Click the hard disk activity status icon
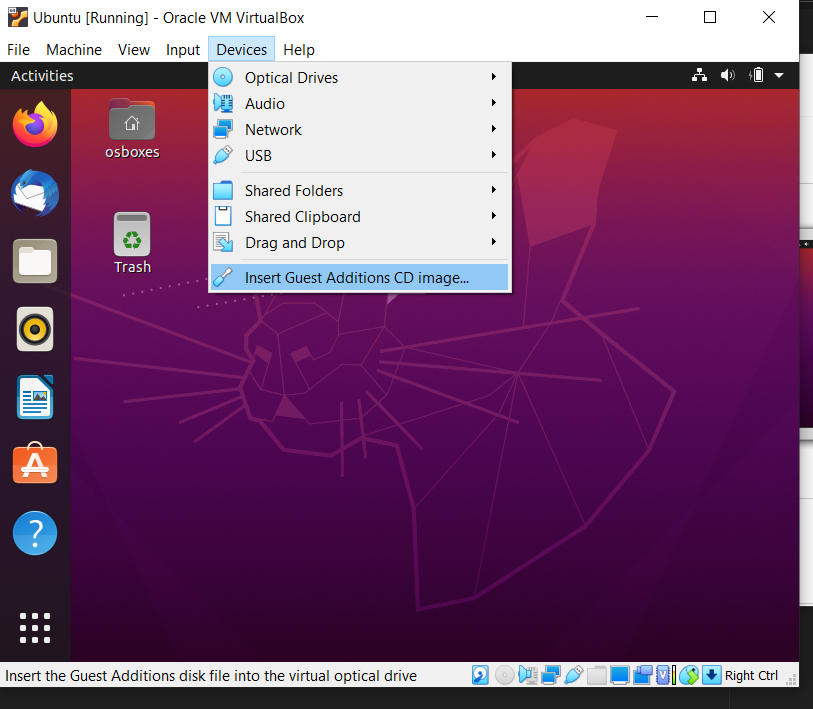The image size is (813, 709). (x=480, y=675)
